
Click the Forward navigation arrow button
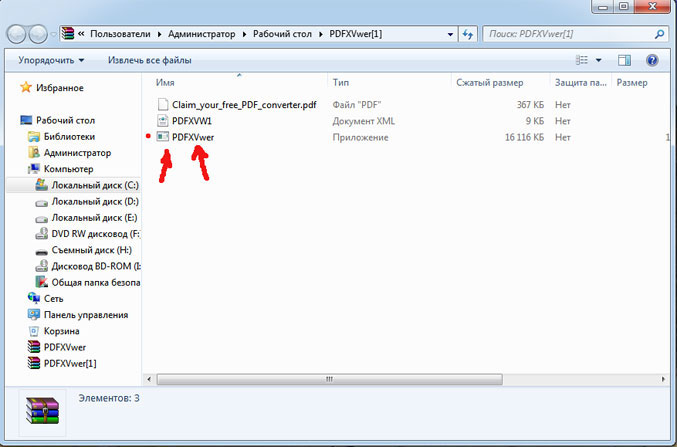[38, 34]
